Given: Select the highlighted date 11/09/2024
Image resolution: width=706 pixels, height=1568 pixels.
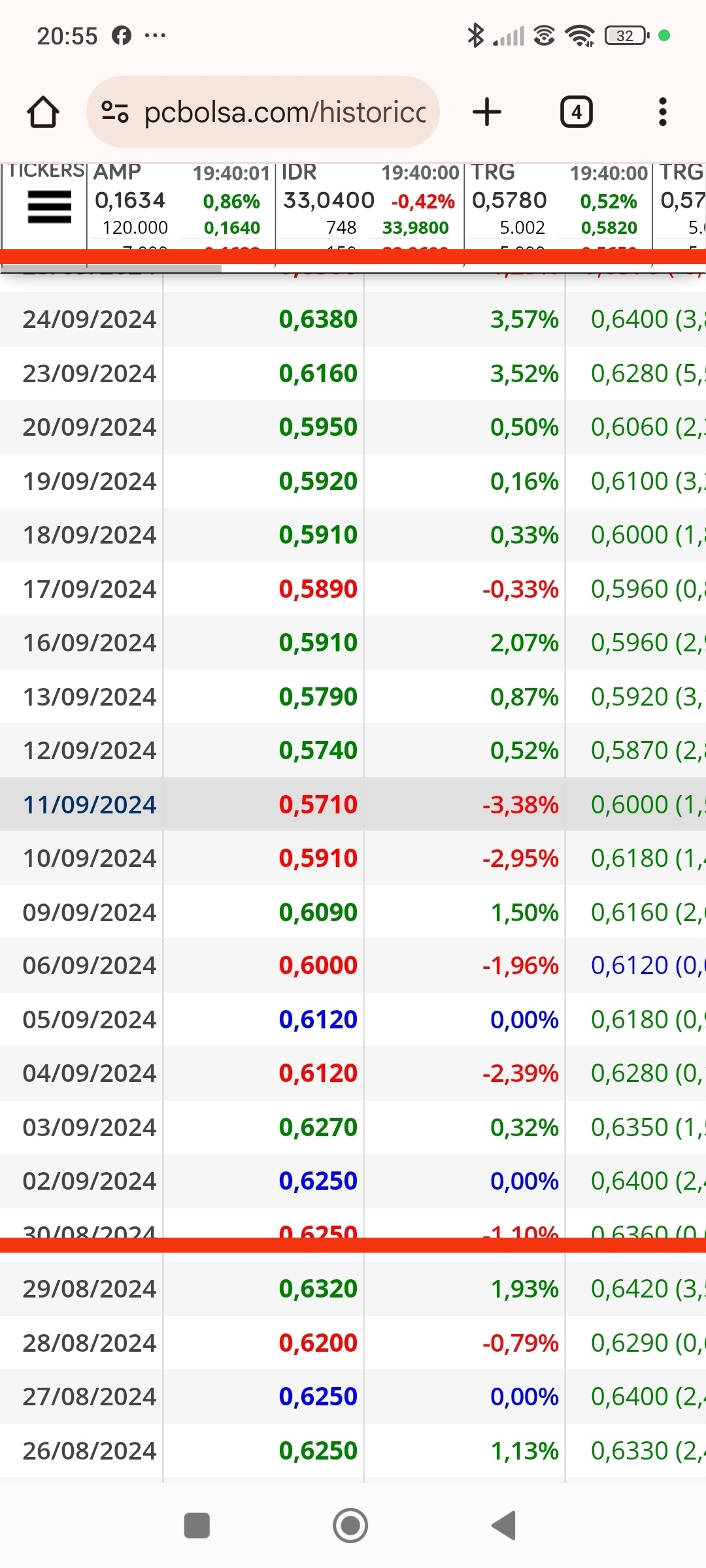Looking at the screenshot, I should pyautogui.click(x=90, y=805).
